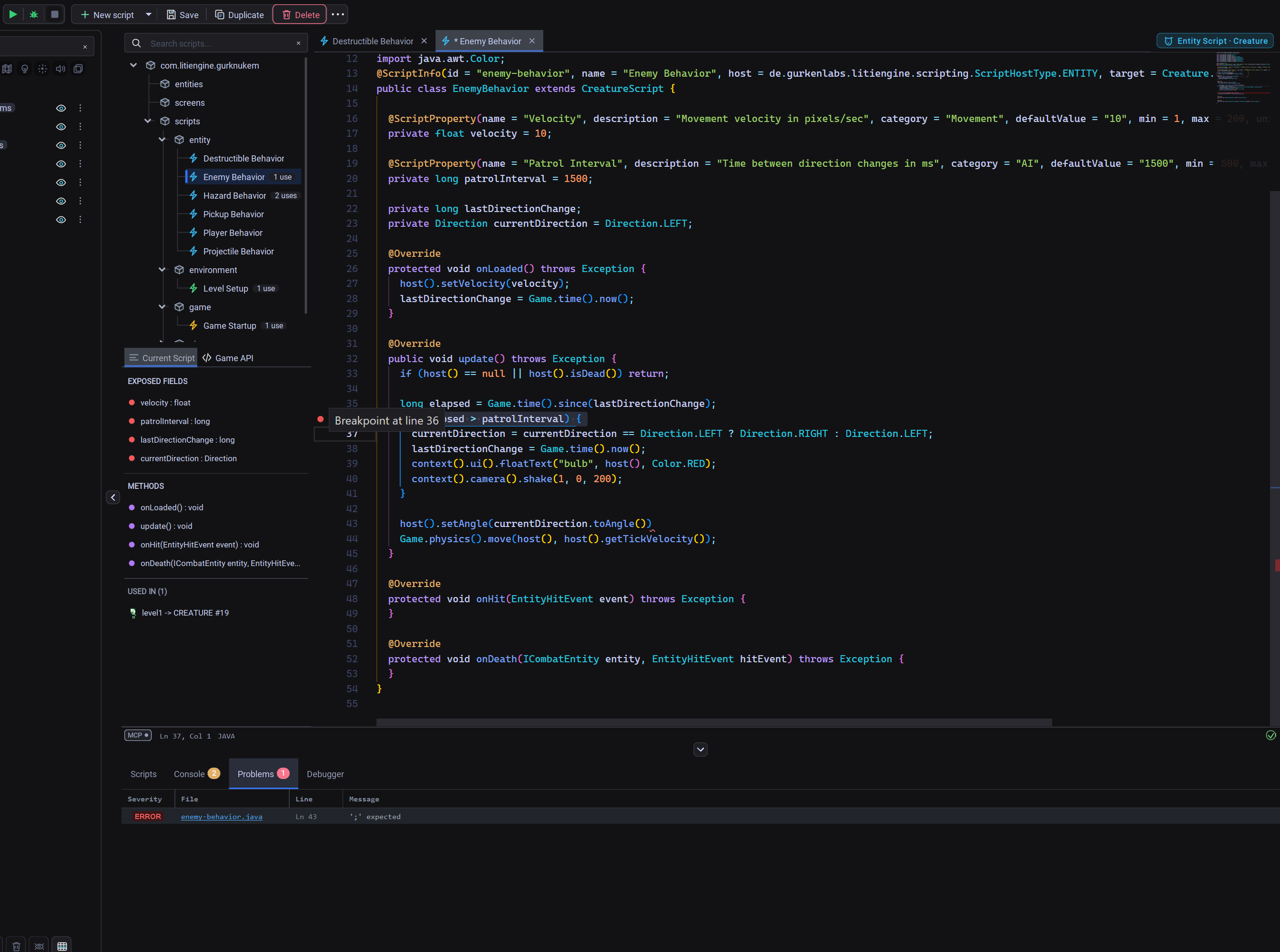Open the three-dot overflow menu after Delete
Image resolution: width=1280 pixels, height=952 pixels.
tap(338, 14)
